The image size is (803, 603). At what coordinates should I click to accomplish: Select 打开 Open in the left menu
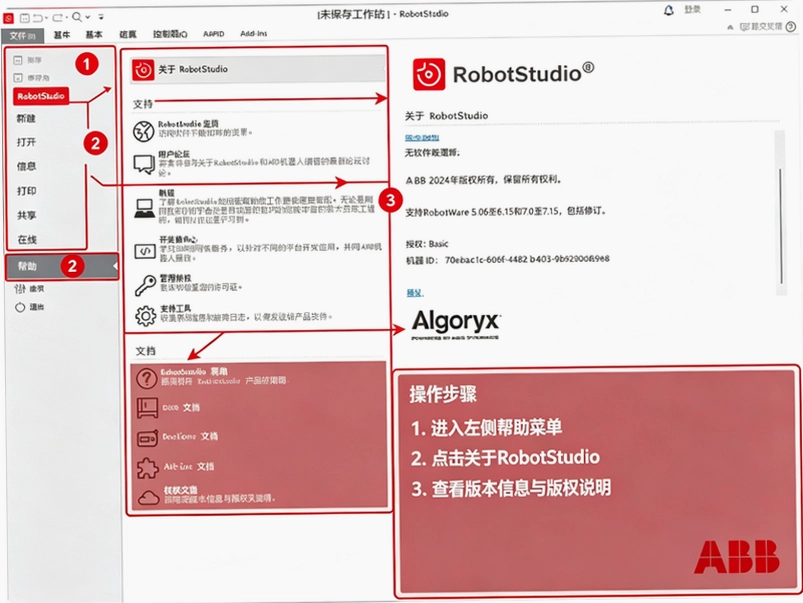(x=26, y=142)
